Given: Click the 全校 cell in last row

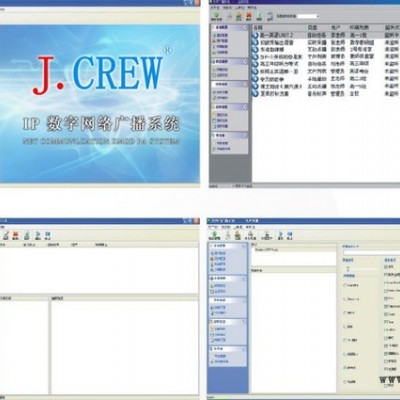Looking at the screenshot, I should tap(354, 94).
